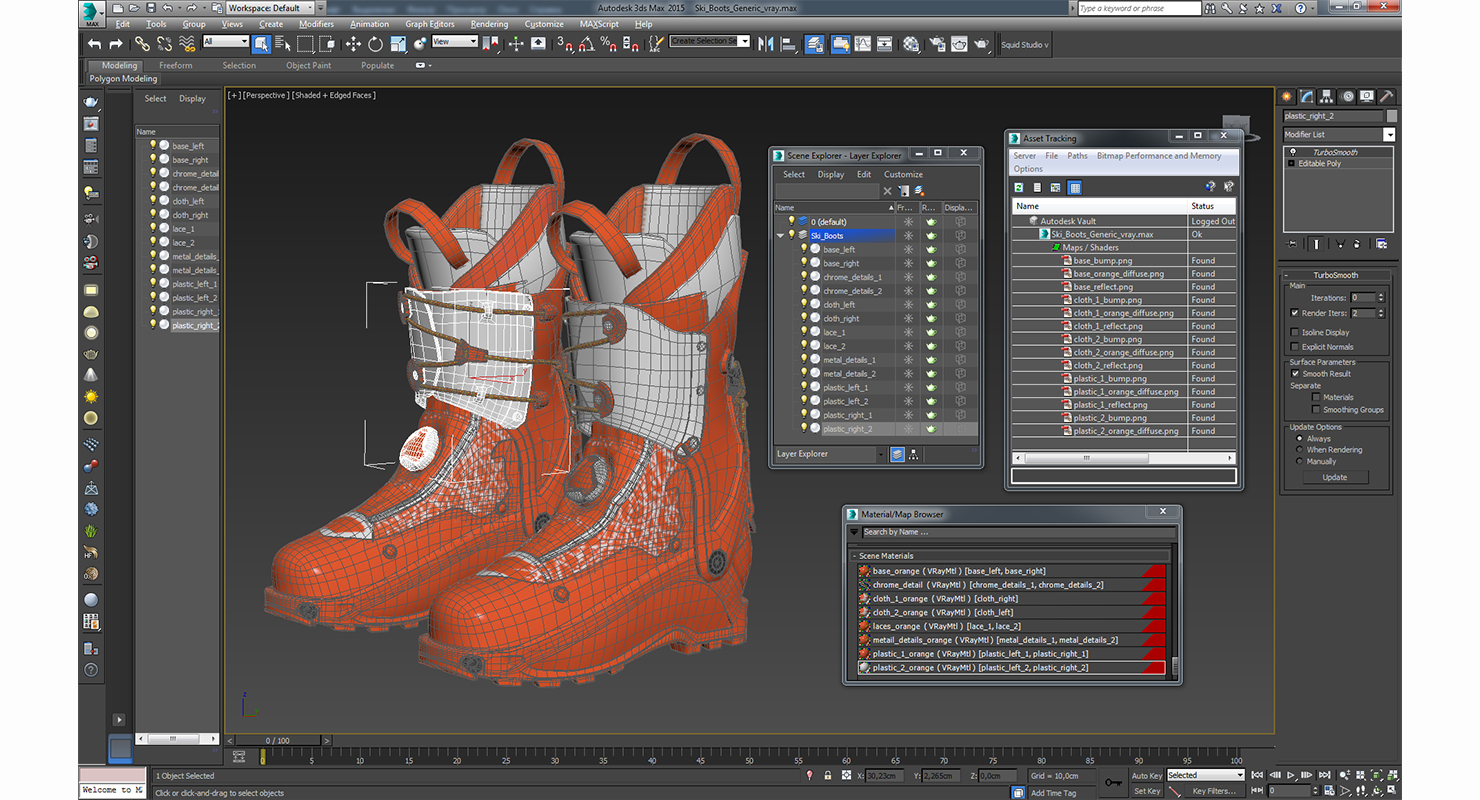Toggle the Angle Snap button
1480x800 pixels.
point(587,44)
